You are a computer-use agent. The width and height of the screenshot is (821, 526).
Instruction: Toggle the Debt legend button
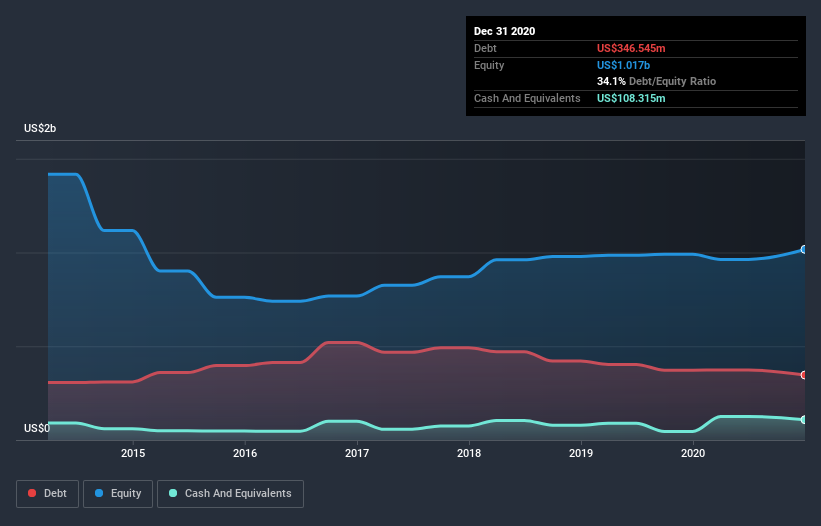(47, 494)
